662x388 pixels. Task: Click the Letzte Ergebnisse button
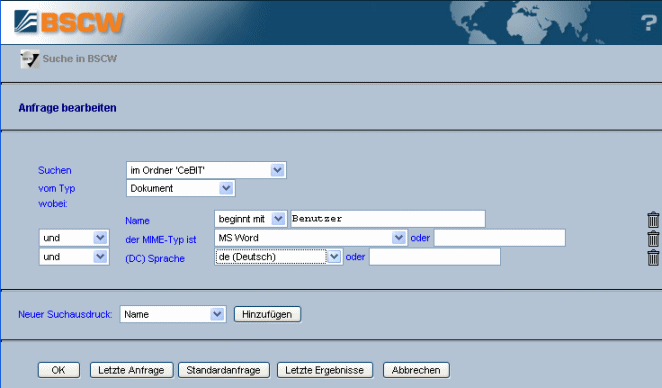click(x=325, y=370)
